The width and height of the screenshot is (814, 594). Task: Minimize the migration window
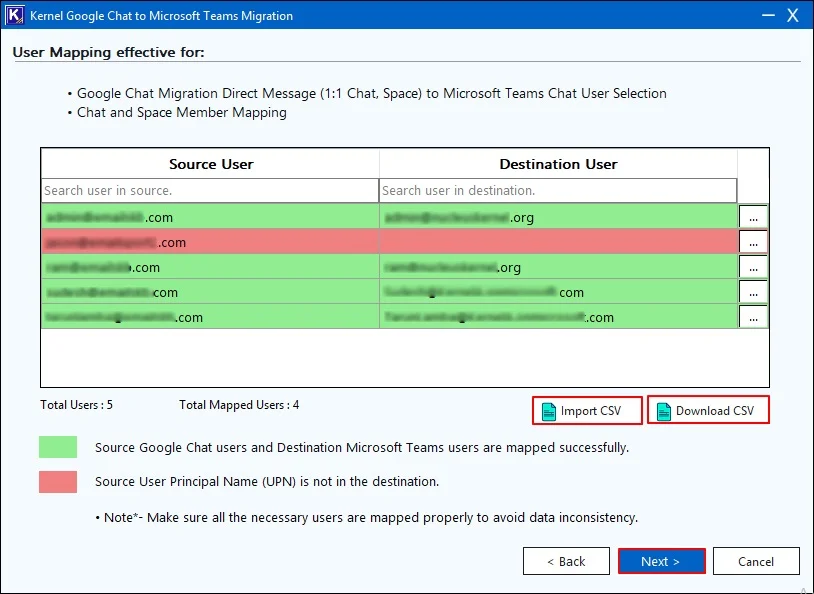768,15
